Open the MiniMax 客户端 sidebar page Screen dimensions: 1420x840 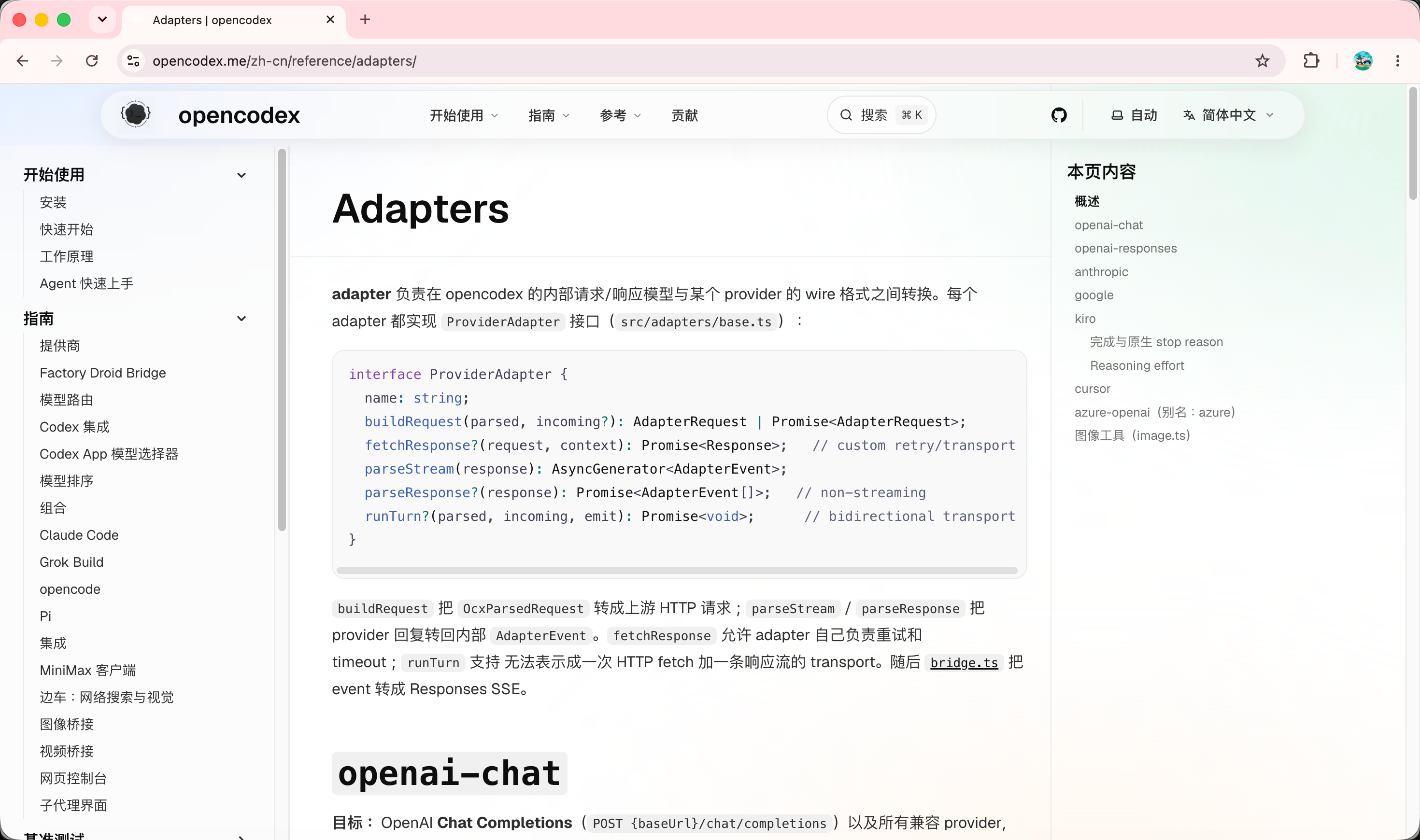[x=88, y=670]
